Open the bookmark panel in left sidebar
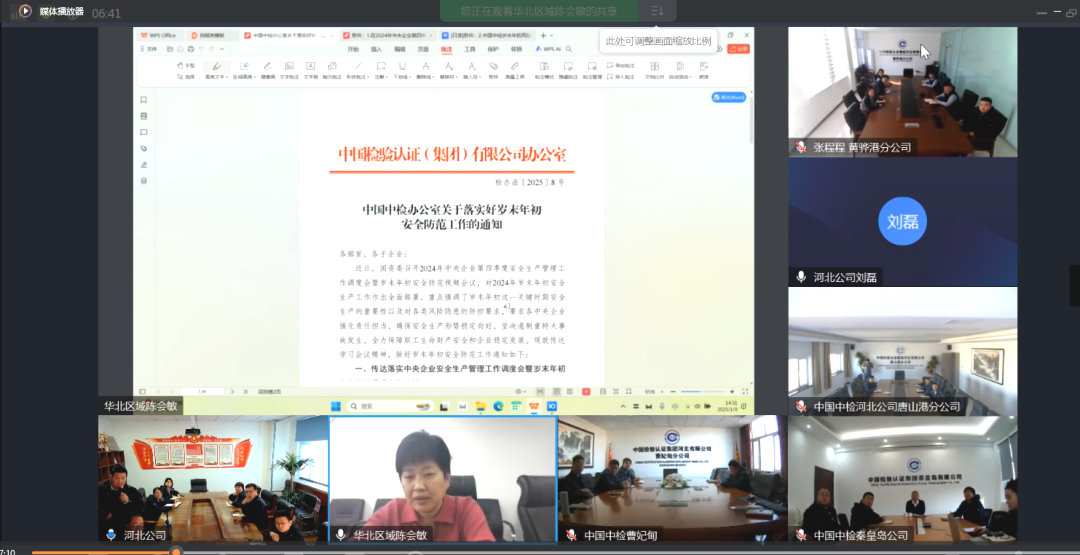Viewport: 1080px width, 555px height. (143, 100)
